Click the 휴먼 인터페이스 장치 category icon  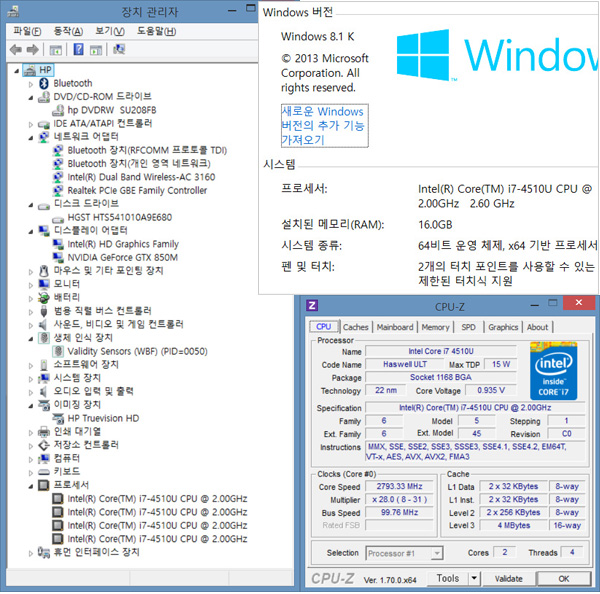[x=44, y=552]
